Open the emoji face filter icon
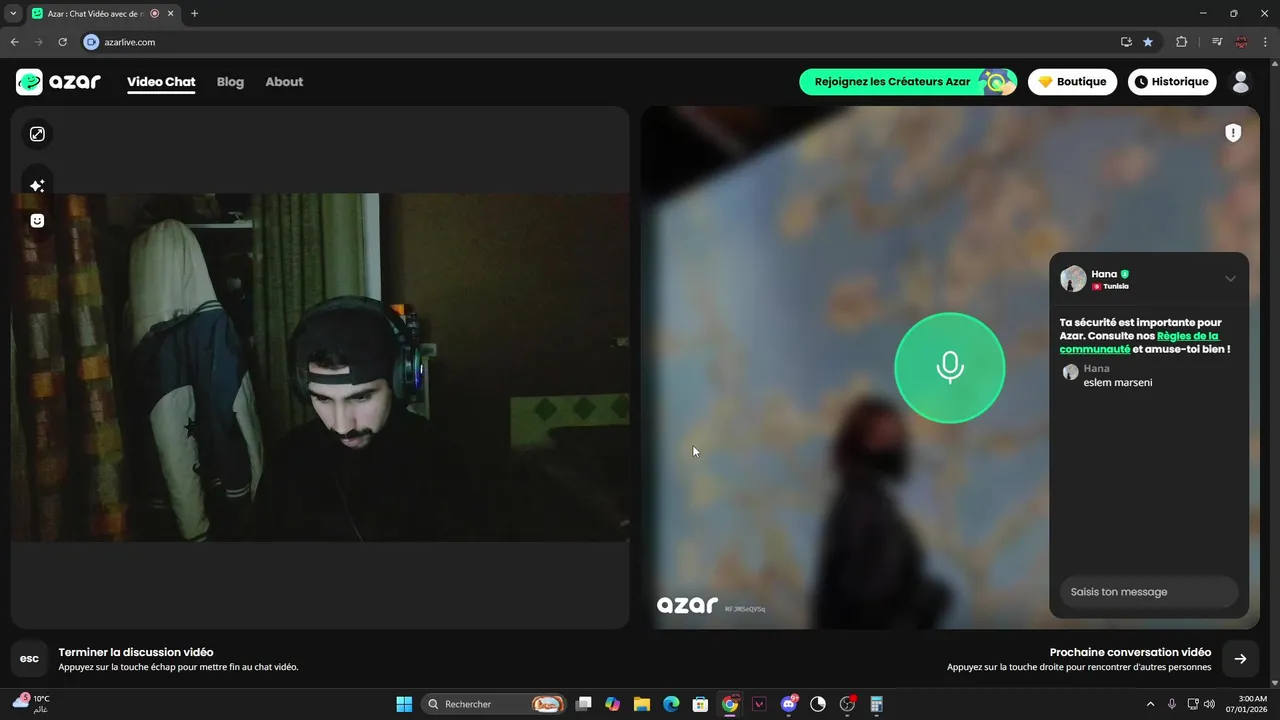The height and width of the screenshot is (720, 1280). pos(37,221)
